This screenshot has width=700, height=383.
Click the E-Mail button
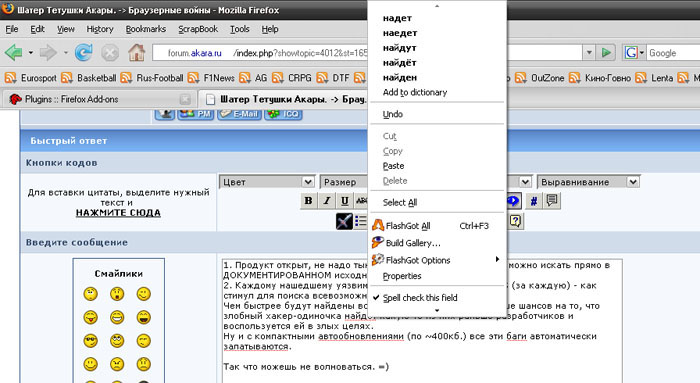pyautogui.click(x=239, y=114)
